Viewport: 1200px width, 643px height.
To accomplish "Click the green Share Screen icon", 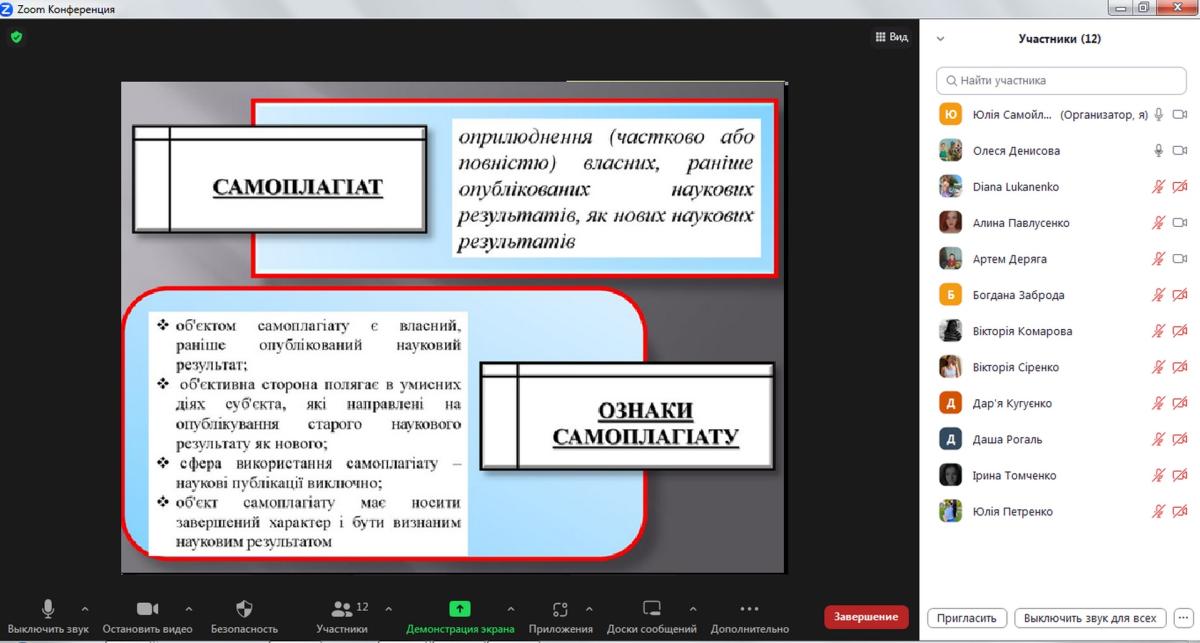I will coord(460,608).
